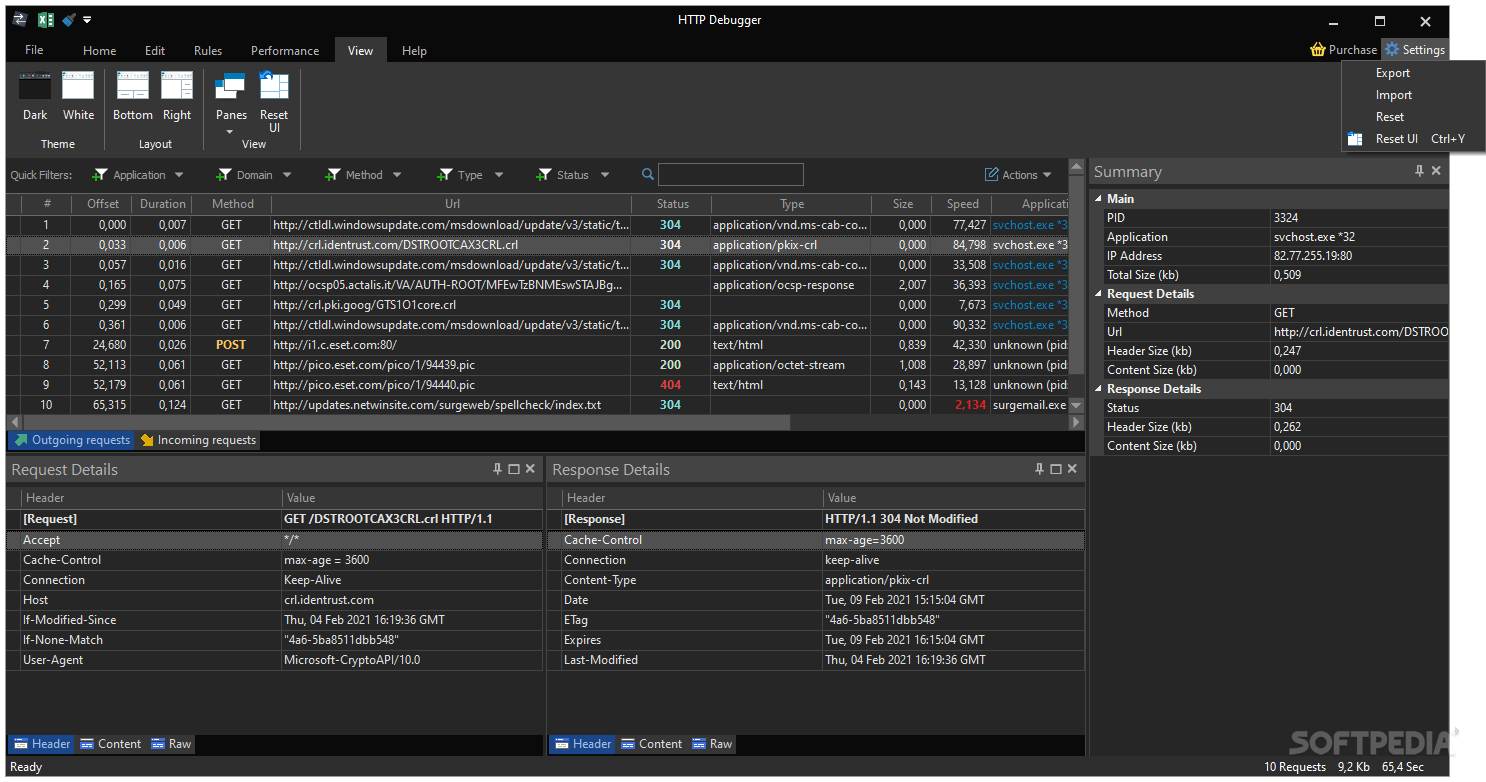Image resolution: width=1486 pixels, height=782 pixels.
Task: Switch to Incoming requests tab
Action: point(198,440)
